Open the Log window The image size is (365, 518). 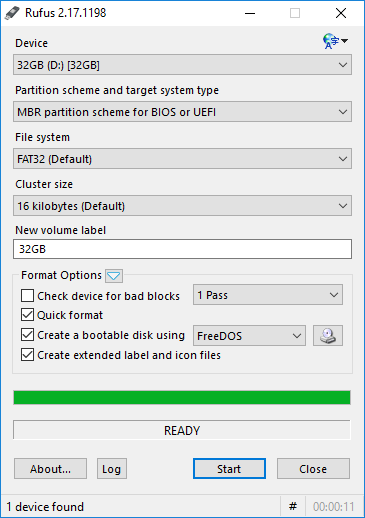(x=112, y=469)
